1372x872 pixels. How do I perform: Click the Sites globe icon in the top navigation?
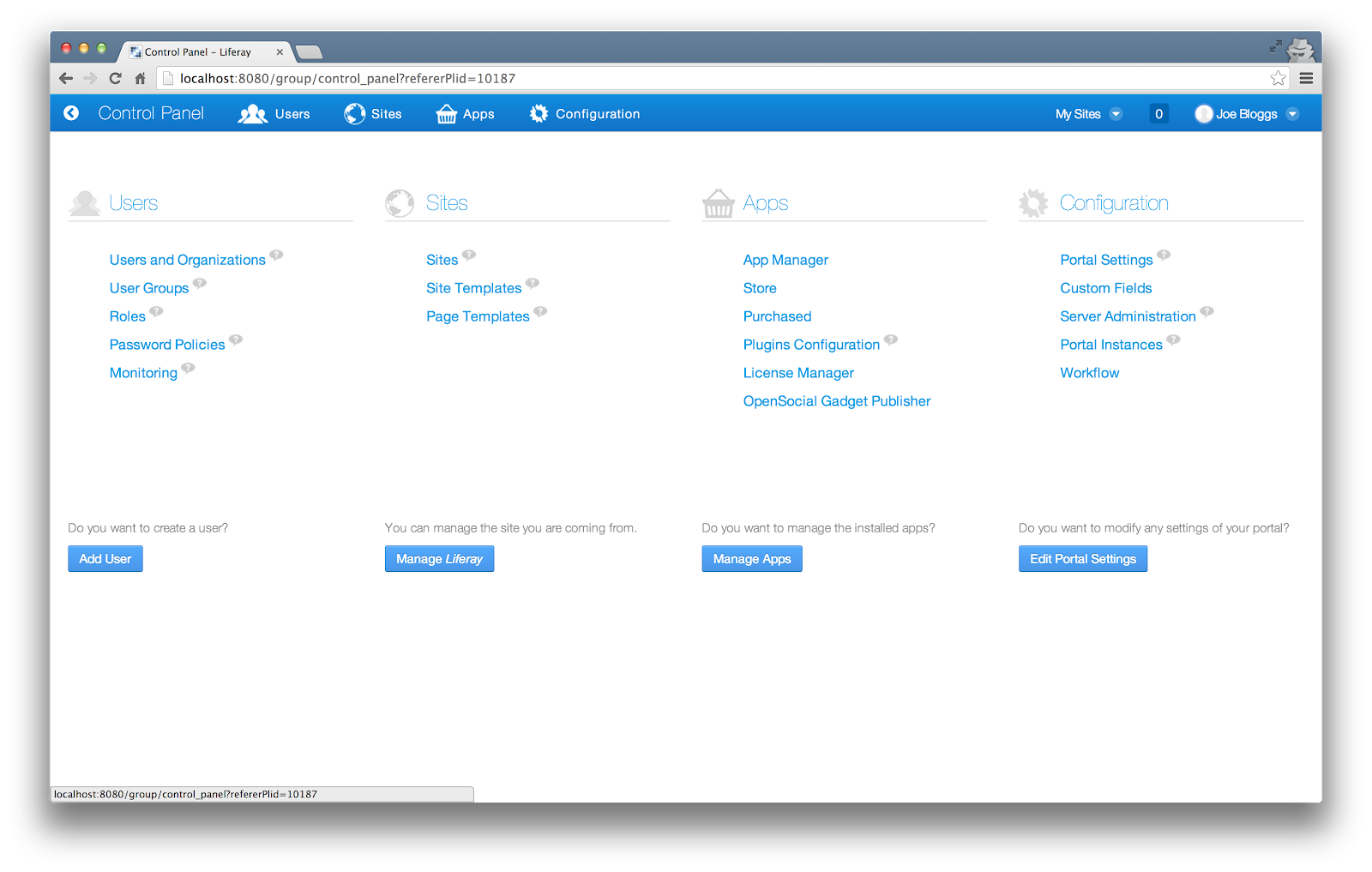tap(355, 114)
